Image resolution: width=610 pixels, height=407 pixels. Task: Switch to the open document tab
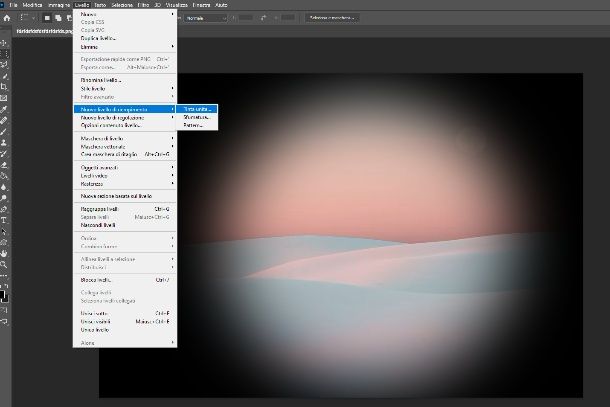pos(44,31)
